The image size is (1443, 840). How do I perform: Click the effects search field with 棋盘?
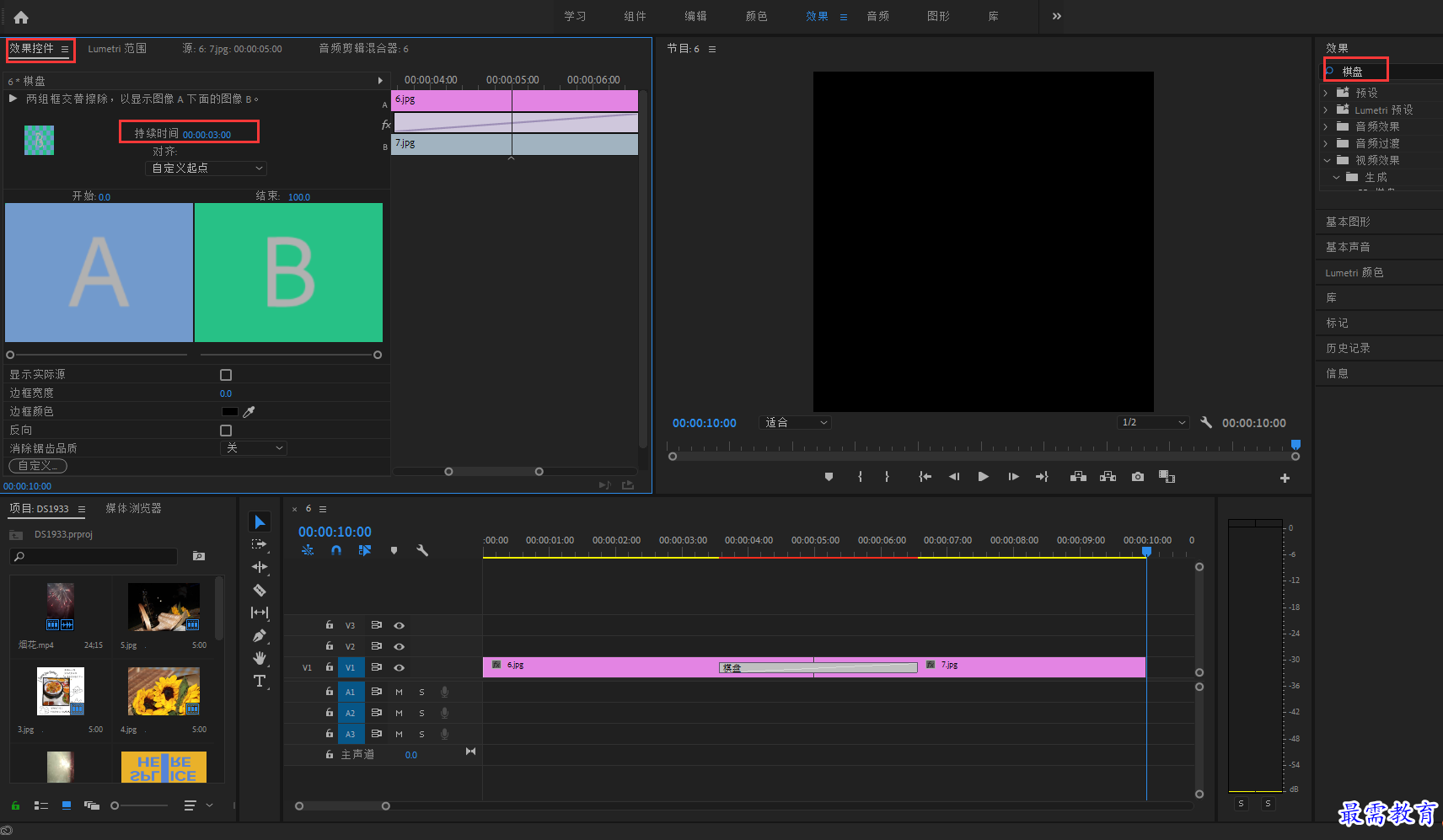(x=1382, y=72)
